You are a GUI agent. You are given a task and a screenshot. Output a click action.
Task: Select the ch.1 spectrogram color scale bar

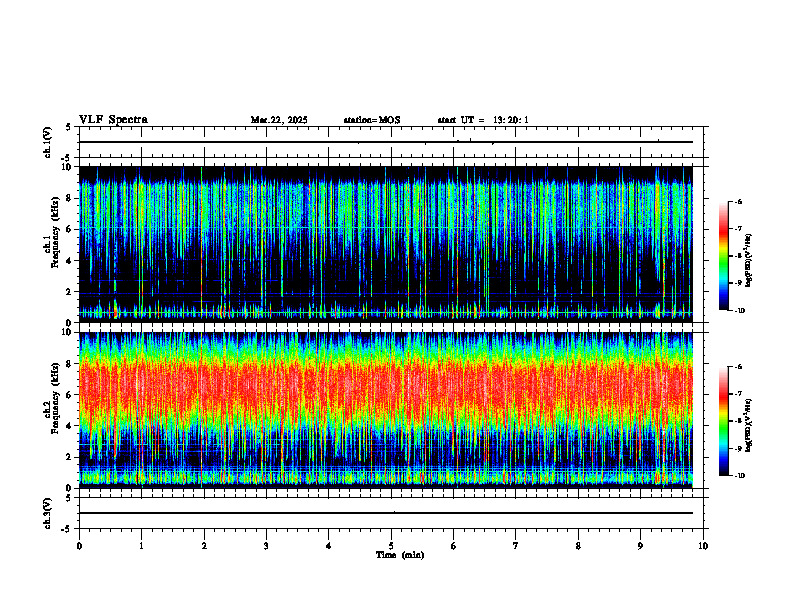pos(723,256)
